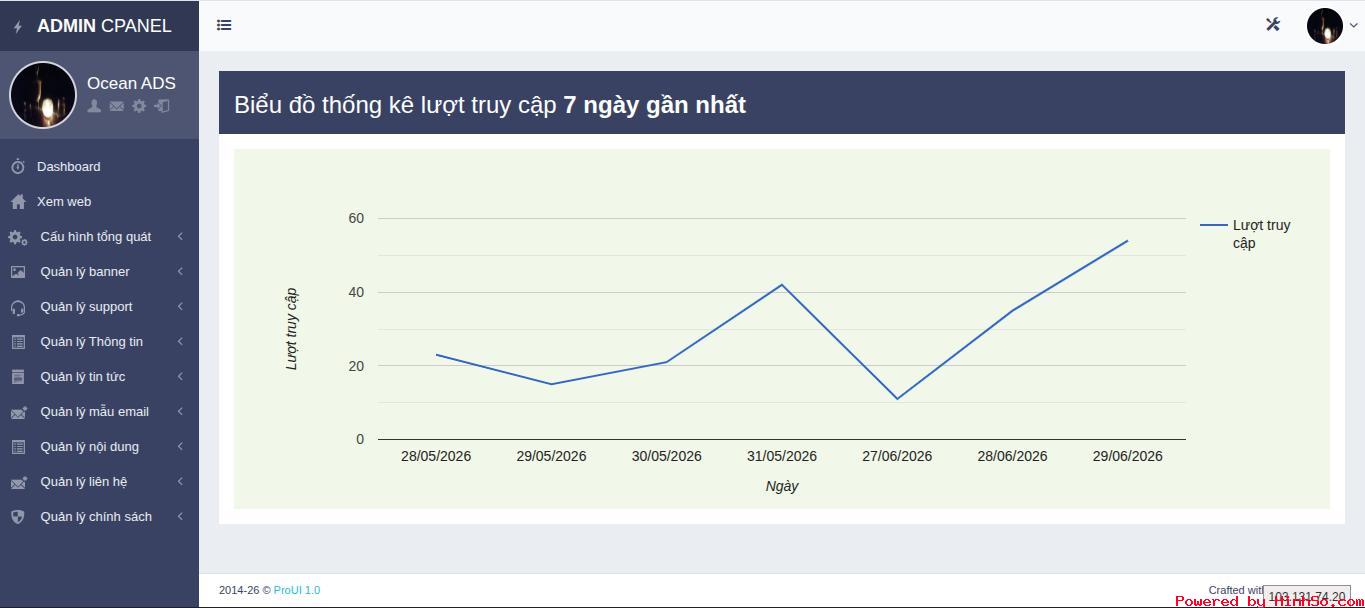Viewport: 1365px width, 608px height.
Task: Open the tools wrench icon in header
Action: [1273, 25]
